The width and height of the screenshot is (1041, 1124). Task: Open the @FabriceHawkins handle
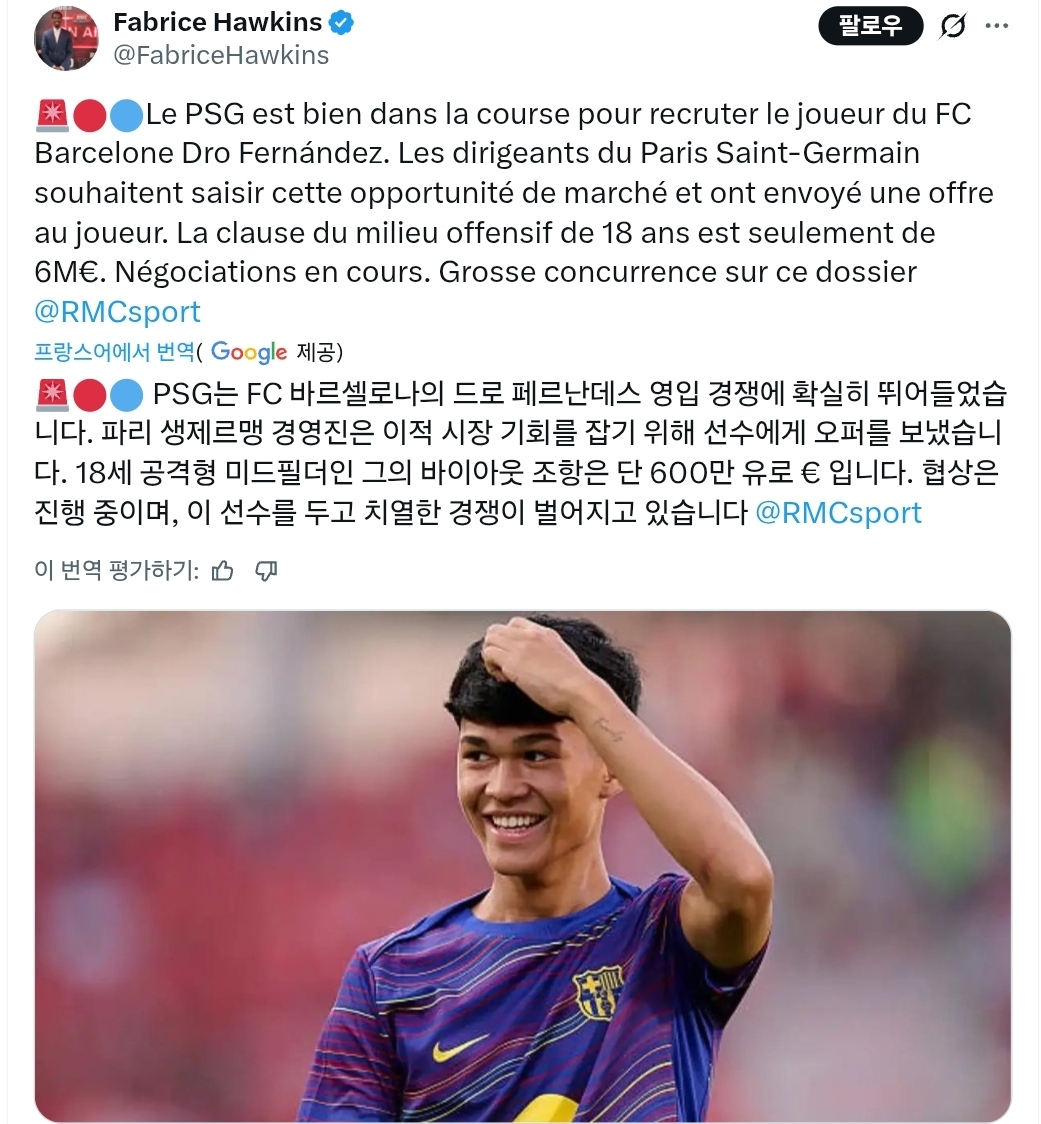pos(221,55)
